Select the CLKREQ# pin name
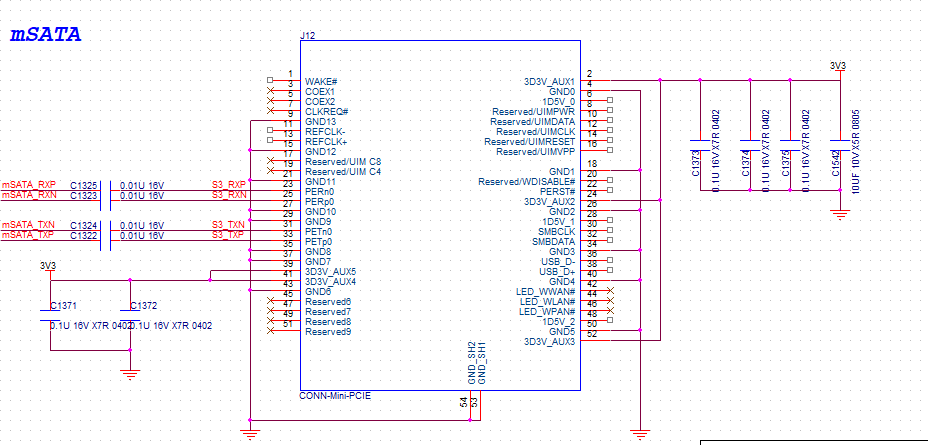Image resolution: width=928 pixels, height=445 pixels. coord(326,112)
